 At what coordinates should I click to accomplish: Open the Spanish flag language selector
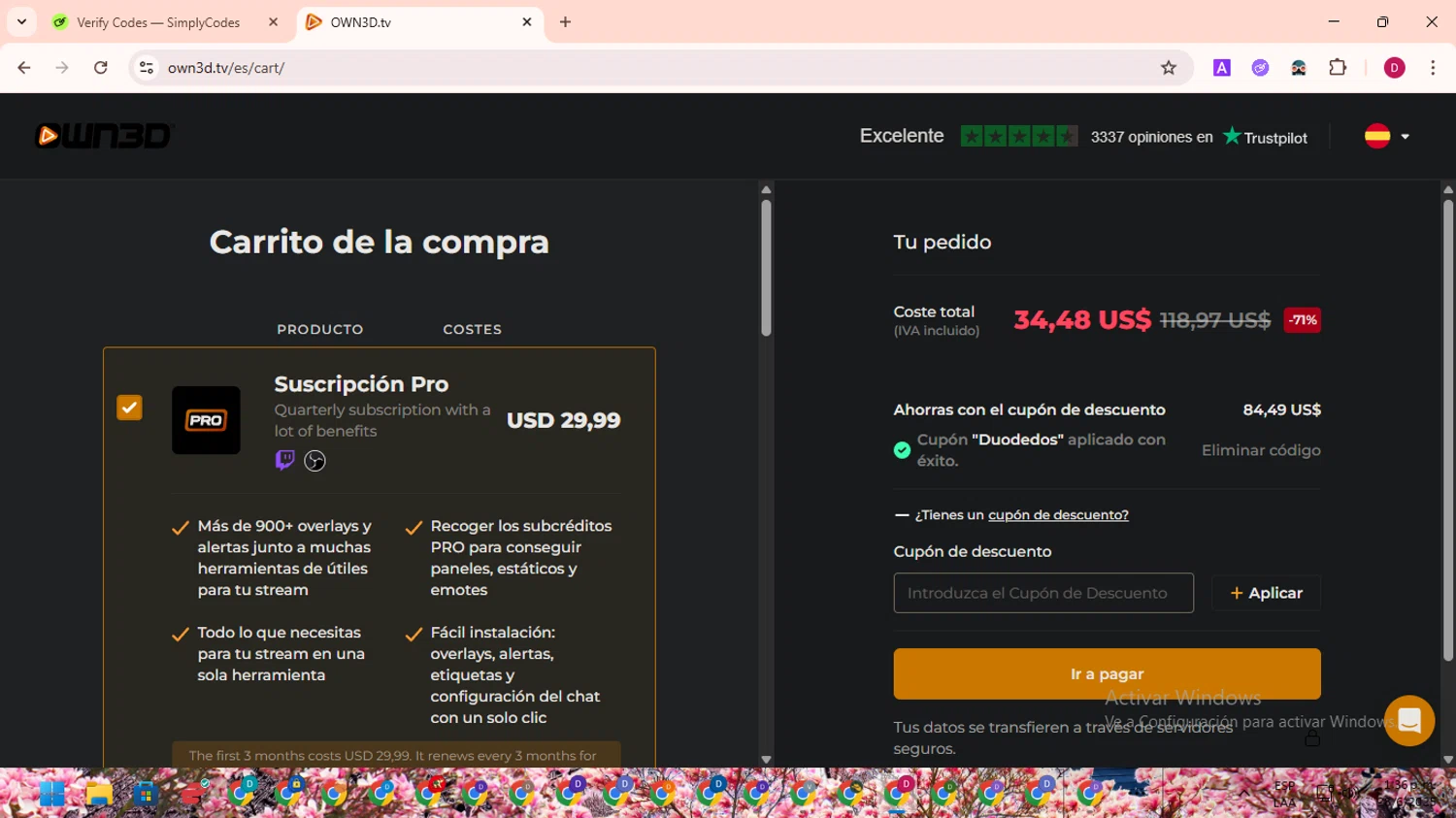coord(1386,136)
